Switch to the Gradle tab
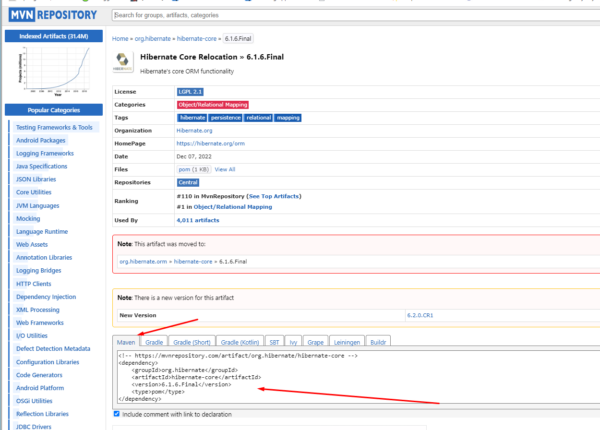Viewport: 600px width, 430px height. (154, 342)
